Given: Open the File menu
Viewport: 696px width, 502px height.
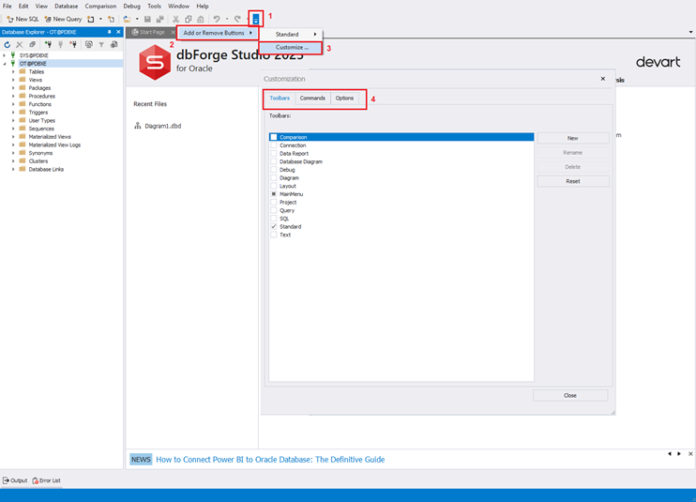Looking at the screenshot, I should coord(7,6).
